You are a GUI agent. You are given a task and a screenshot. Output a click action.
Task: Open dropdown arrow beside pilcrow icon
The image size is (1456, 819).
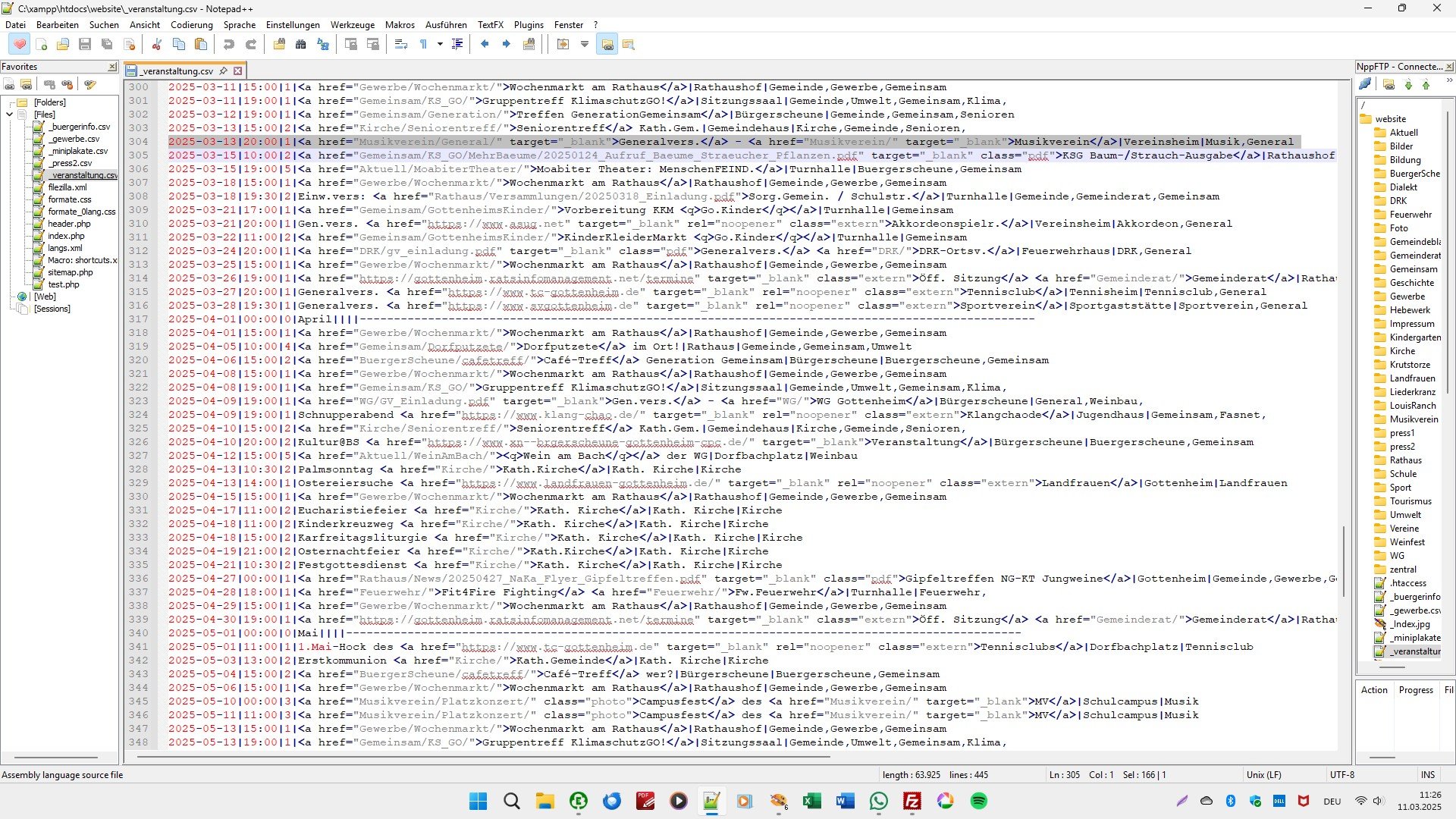pyautogui.click(x=440, y=45)
